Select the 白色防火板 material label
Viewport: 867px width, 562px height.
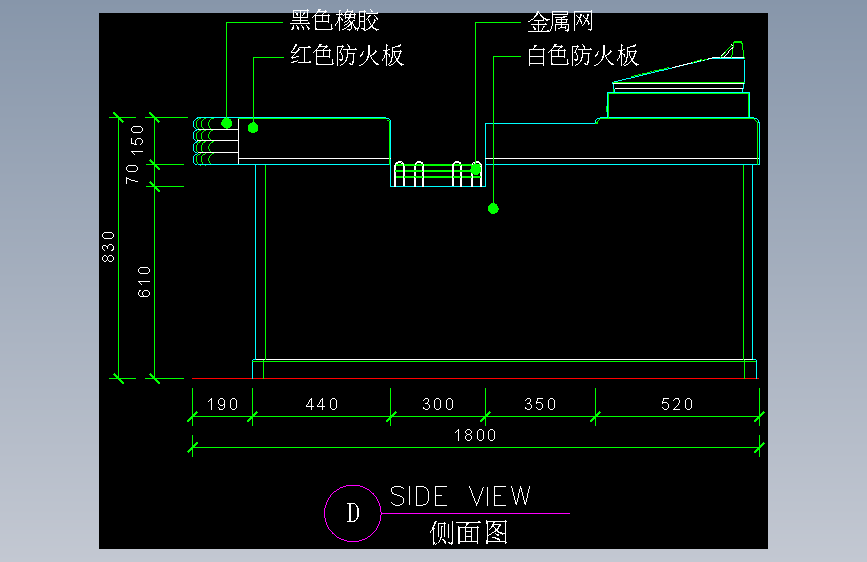[583, 55]
